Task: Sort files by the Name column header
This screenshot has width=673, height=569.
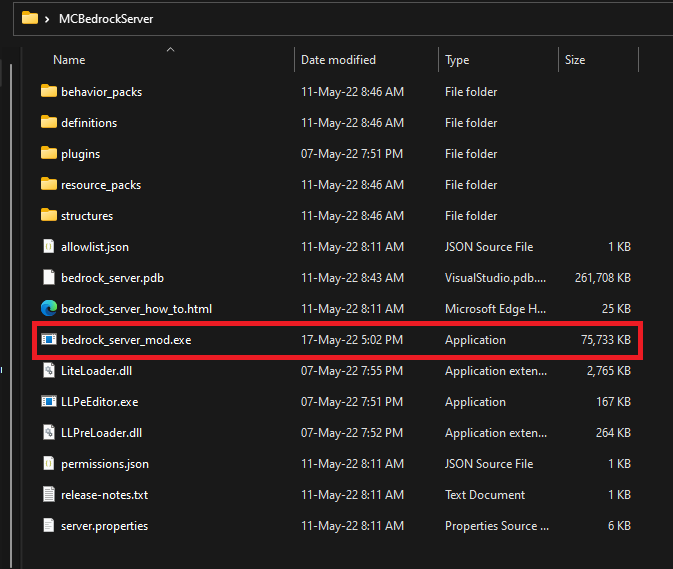Action: click(x=69, y=60)
